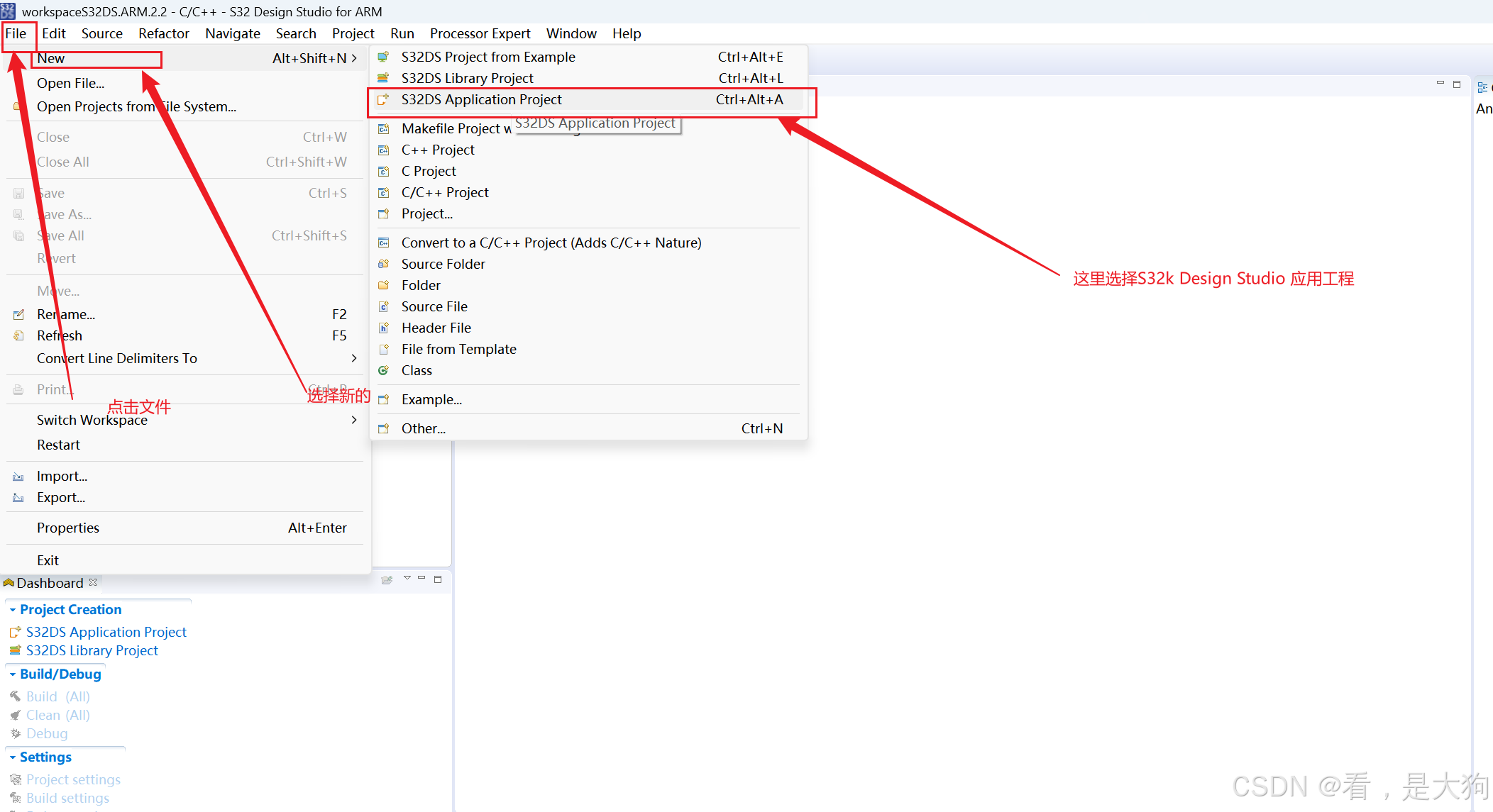Collapse the Project Creation section

pyautogui.click(x=13, y=610)
